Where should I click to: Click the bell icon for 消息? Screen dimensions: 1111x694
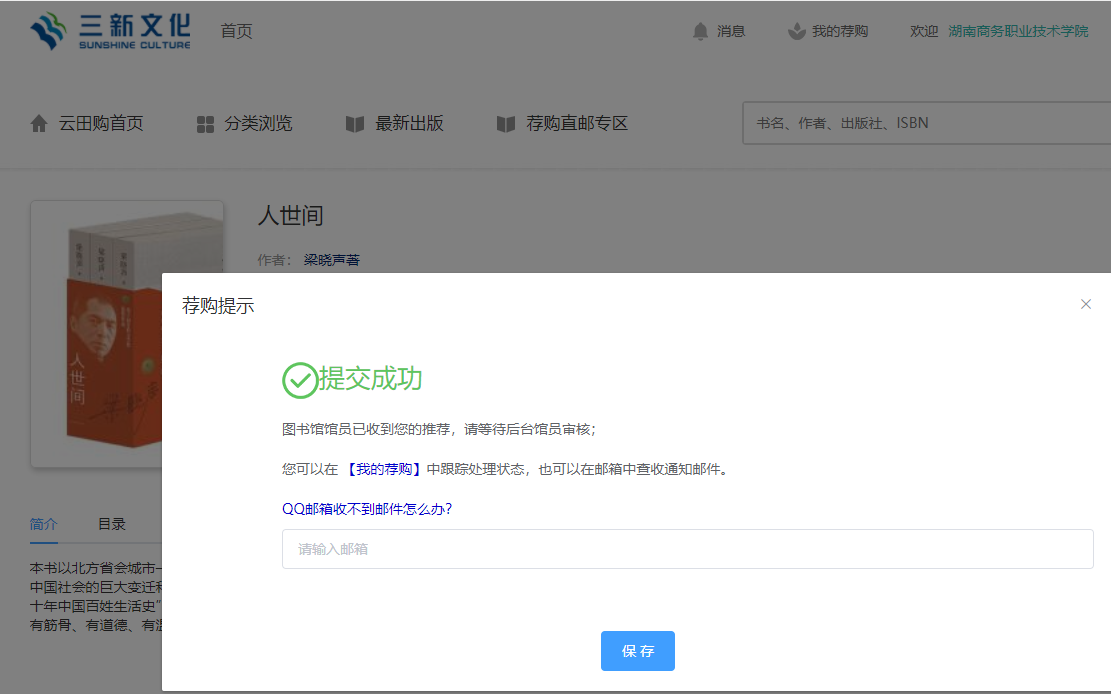point(700,32)
